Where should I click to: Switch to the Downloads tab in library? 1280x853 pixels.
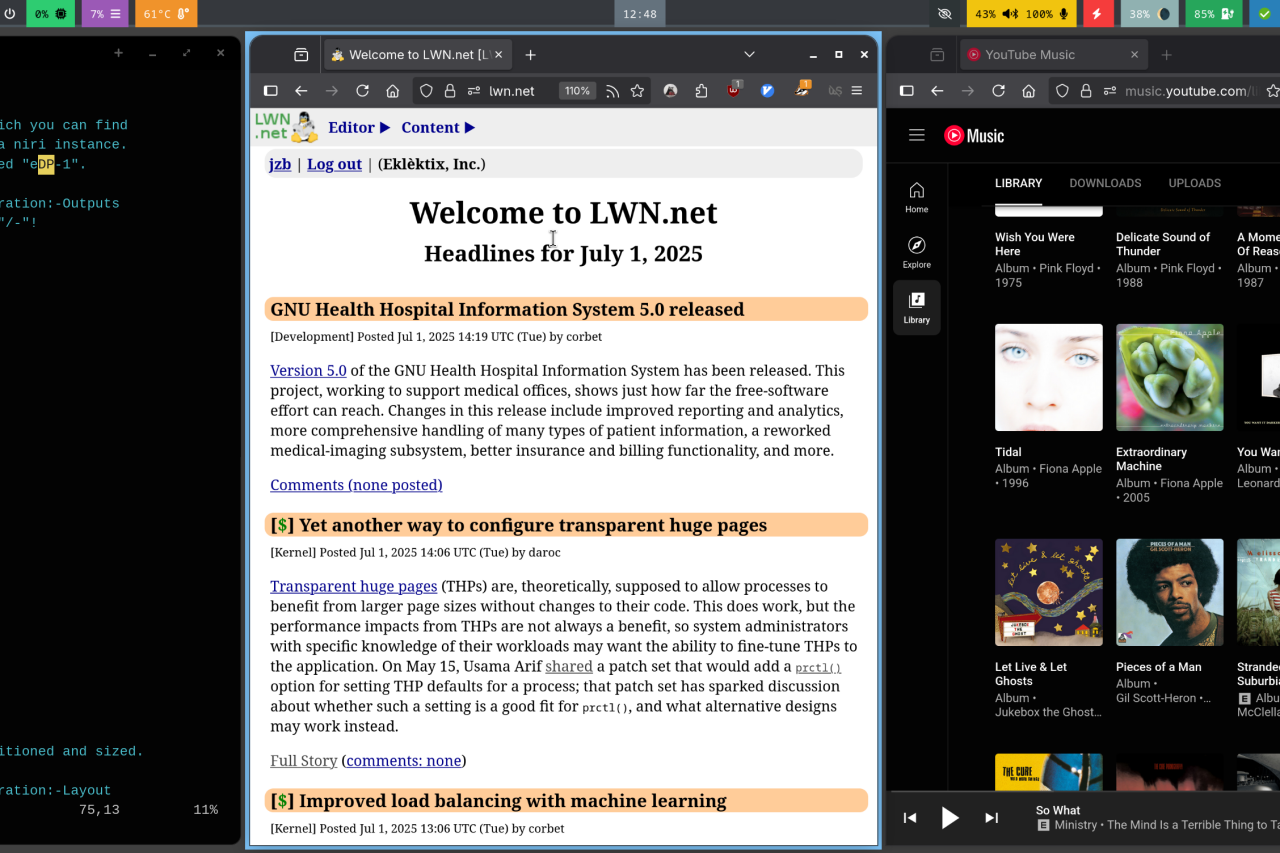(x=1105, y=183)
